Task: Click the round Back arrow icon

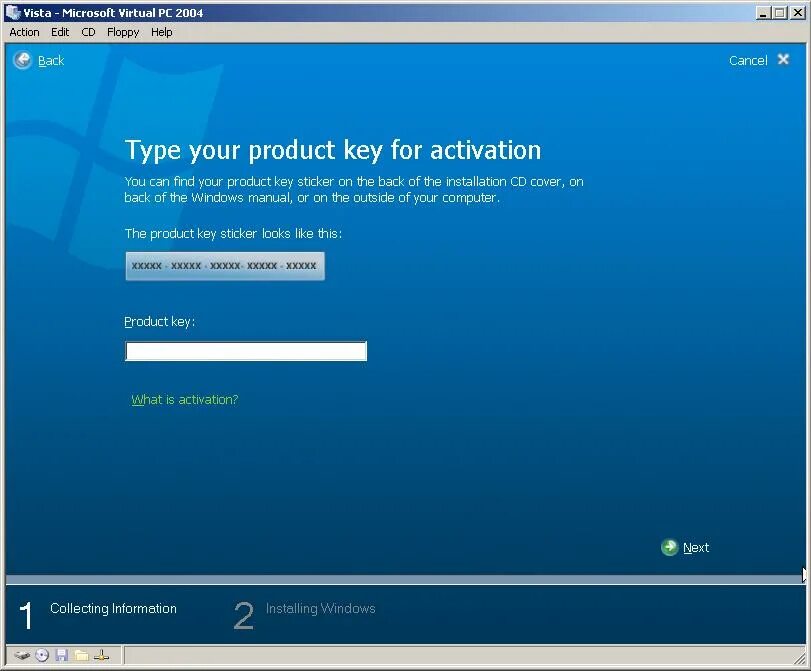Action: tap(22, 61)
